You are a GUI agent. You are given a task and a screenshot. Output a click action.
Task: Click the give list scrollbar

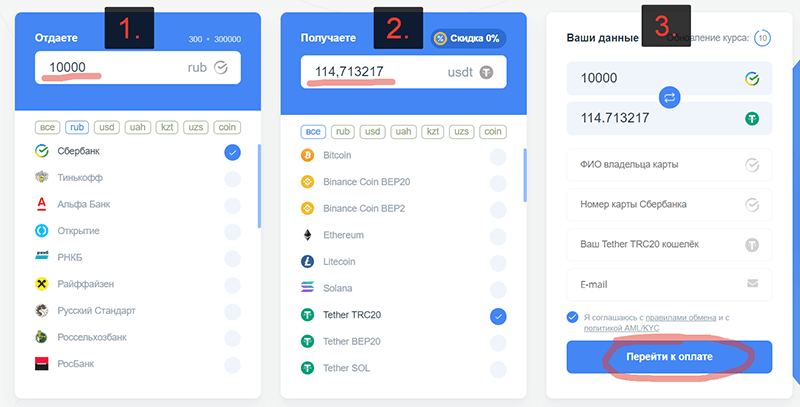click(x=259, y=186)
